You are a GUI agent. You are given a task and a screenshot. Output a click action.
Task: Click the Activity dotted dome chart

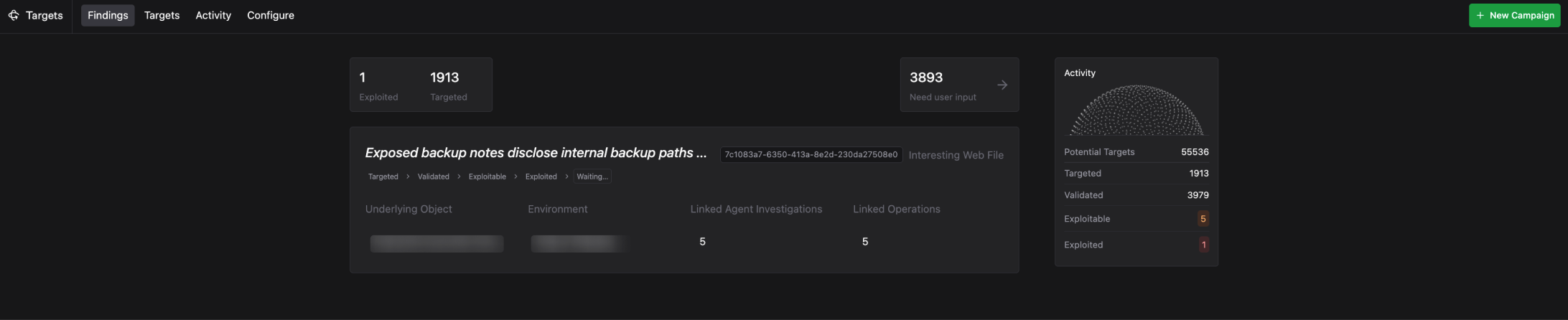tap(1137, 110)
